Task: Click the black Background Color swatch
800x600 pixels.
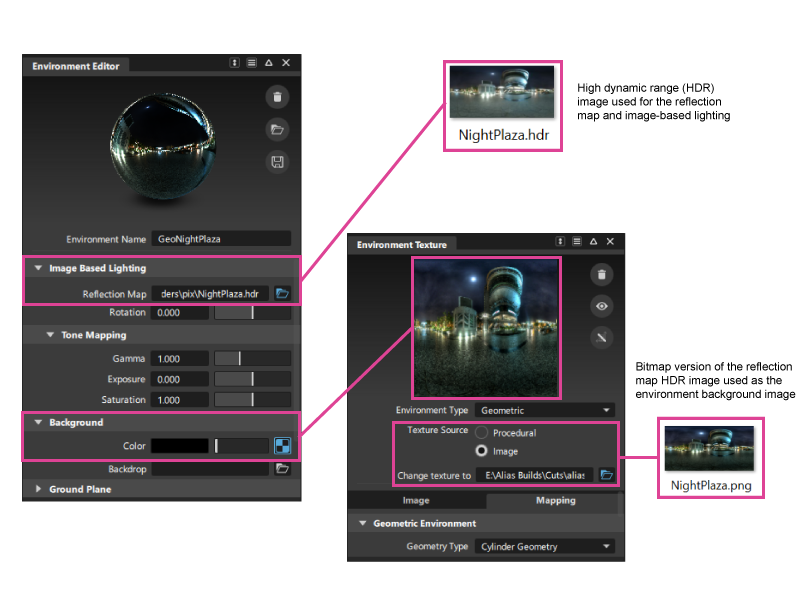Action: 180,445
